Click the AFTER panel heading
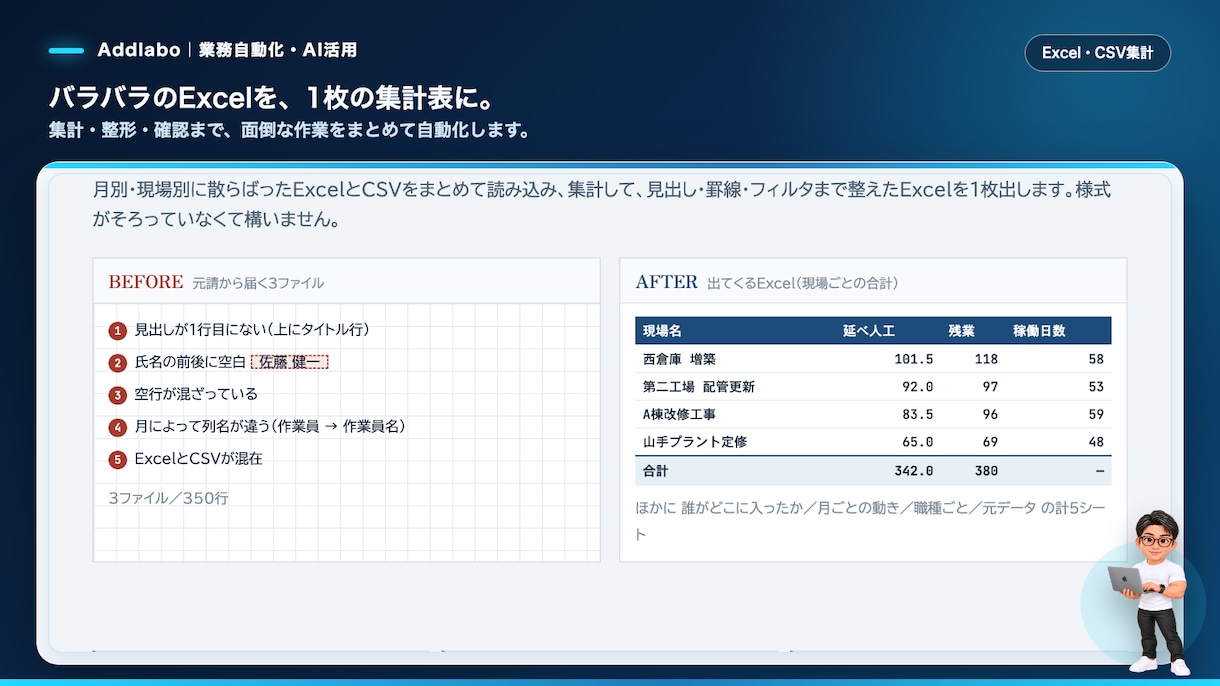The width and height of the screenshot is (1220, 686). 666,282
